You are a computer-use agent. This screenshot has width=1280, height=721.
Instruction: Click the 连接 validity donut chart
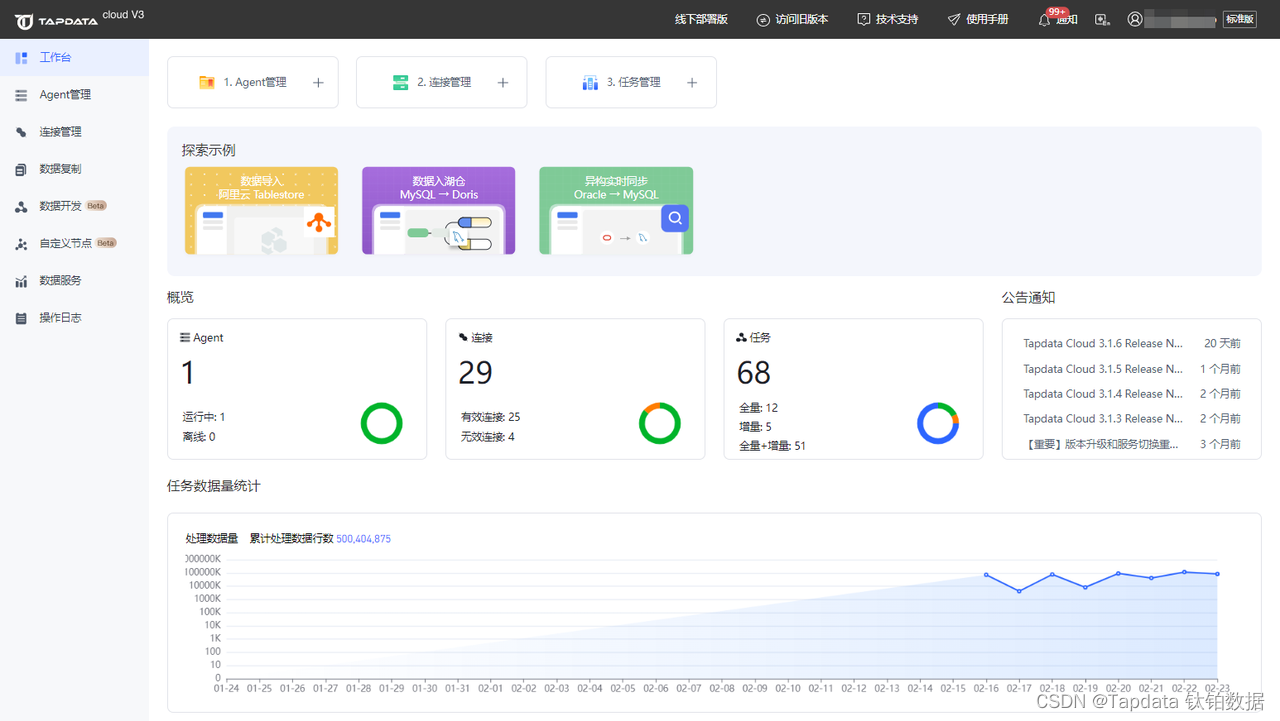point(660,424)
